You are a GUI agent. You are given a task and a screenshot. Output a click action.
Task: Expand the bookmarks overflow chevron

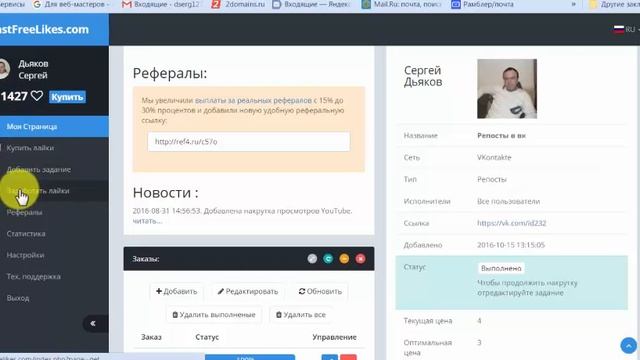[573, 4]
